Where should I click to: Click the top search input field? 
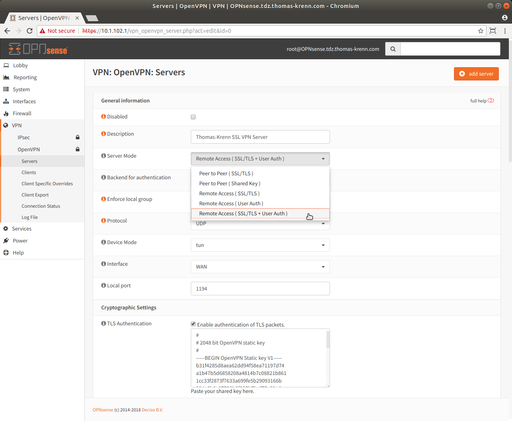450,49
